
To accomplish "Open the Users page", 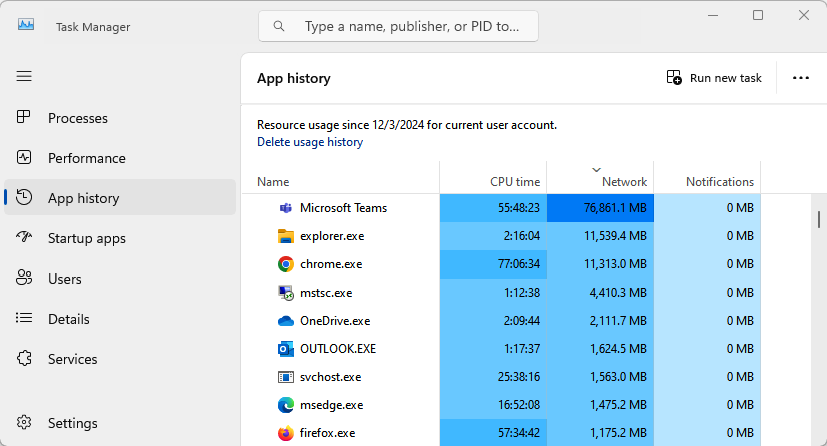I will click(x=120, y=278).
